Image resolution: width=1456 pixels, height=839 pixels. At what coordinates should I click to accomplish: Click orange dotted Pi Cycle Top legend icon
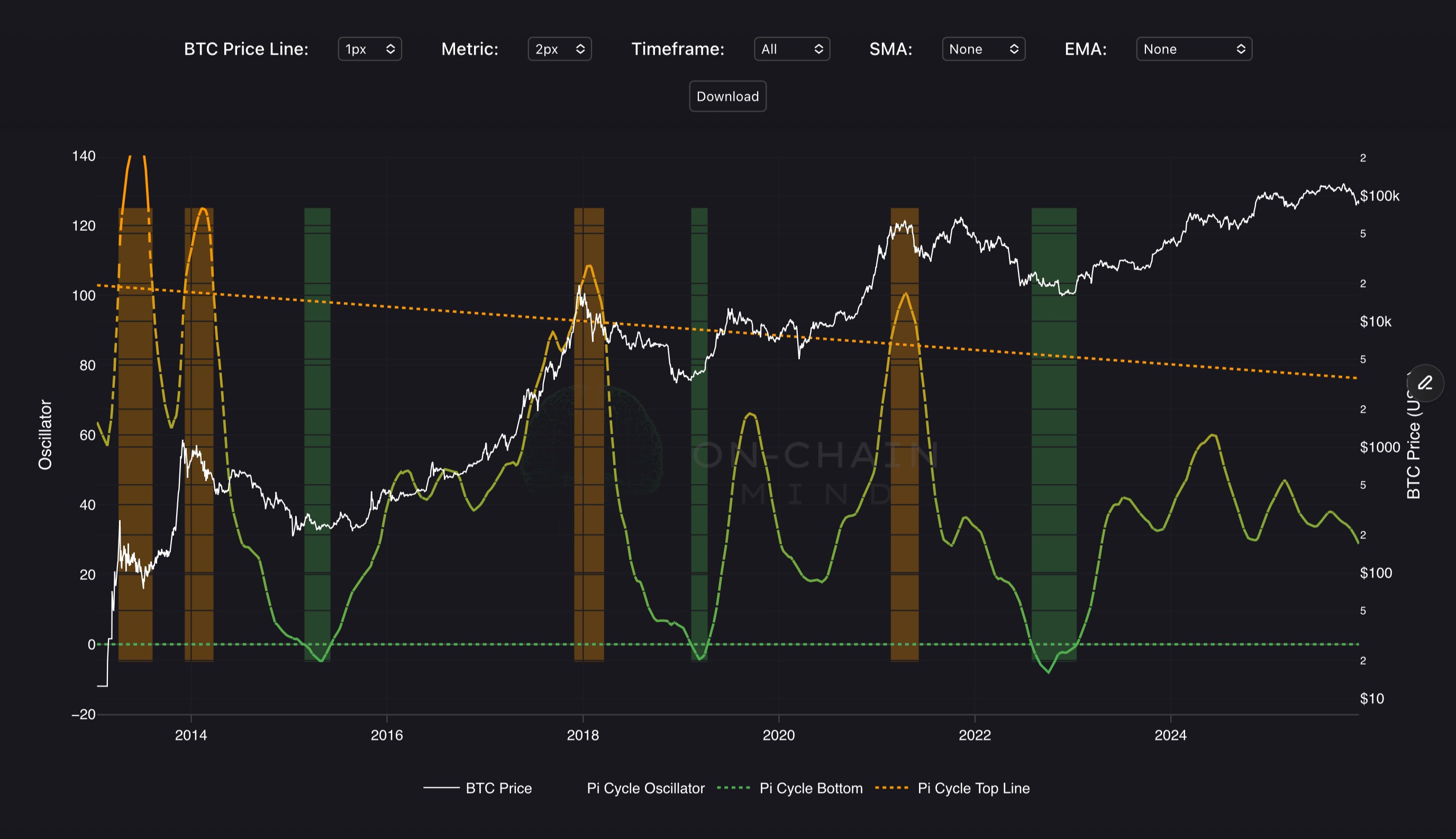click(891, 788)
